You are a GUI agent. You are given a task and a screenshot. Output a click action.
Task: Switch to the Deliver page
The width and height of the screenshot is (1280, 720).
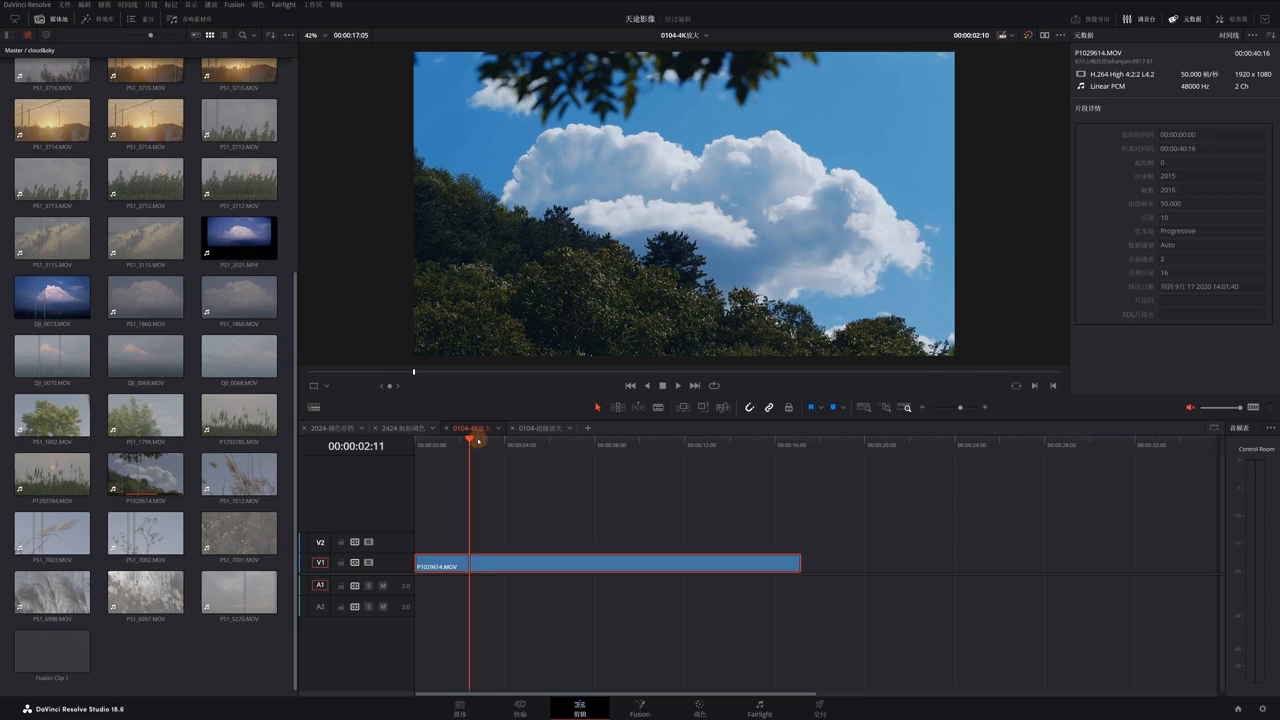click(820, 708)
